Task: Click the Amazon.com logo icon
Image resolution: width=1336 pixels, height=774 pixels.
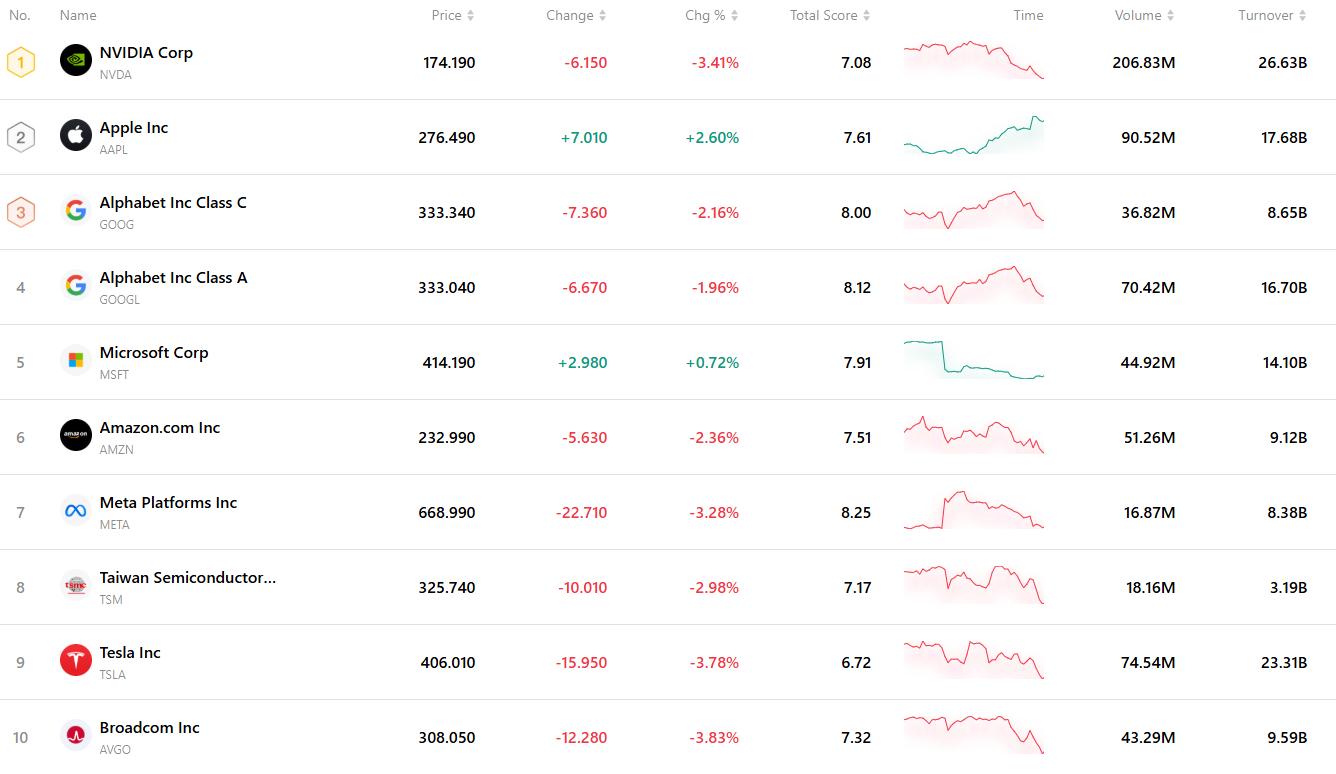Action: tap(76, 436)
